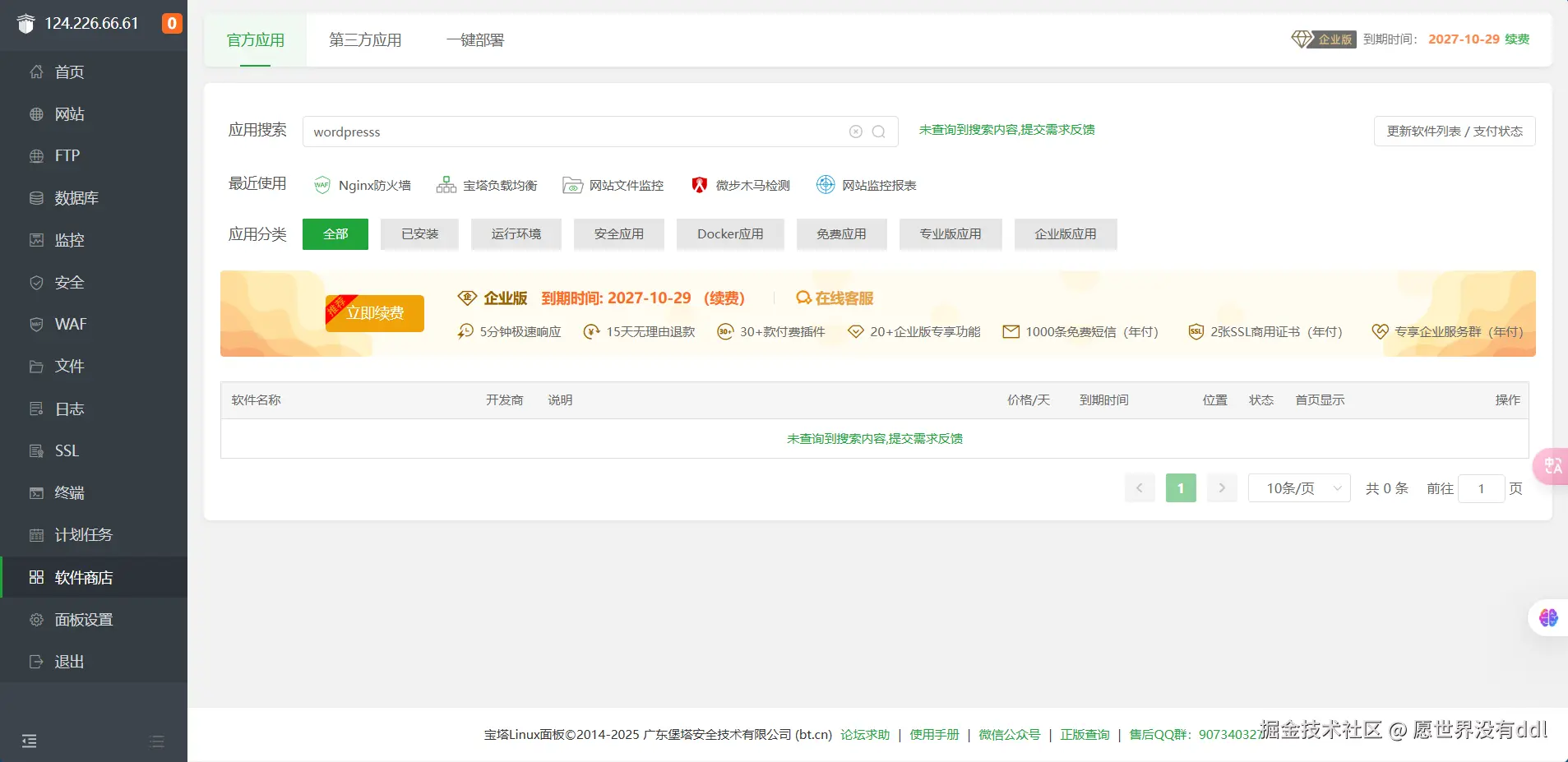Click the 在线客服 online support link
The width and height of the screenshot is (1568, 762).
tap(835, 298)
